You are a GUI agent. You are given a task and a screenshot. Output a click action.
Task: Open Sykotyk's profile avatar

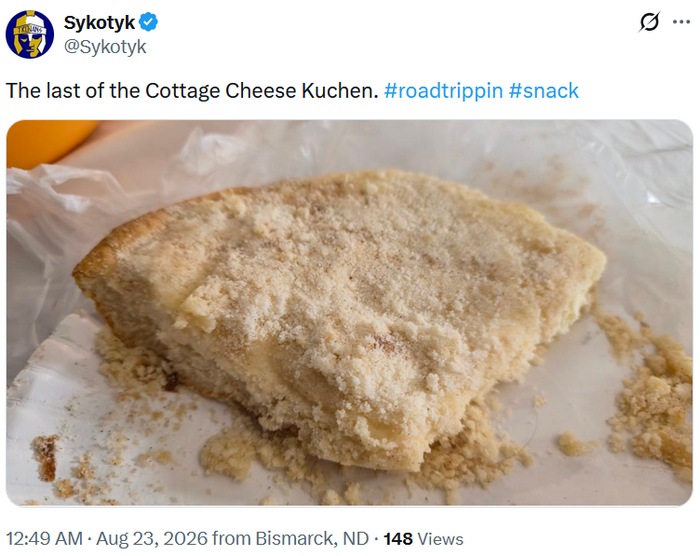tap(29, 34)
